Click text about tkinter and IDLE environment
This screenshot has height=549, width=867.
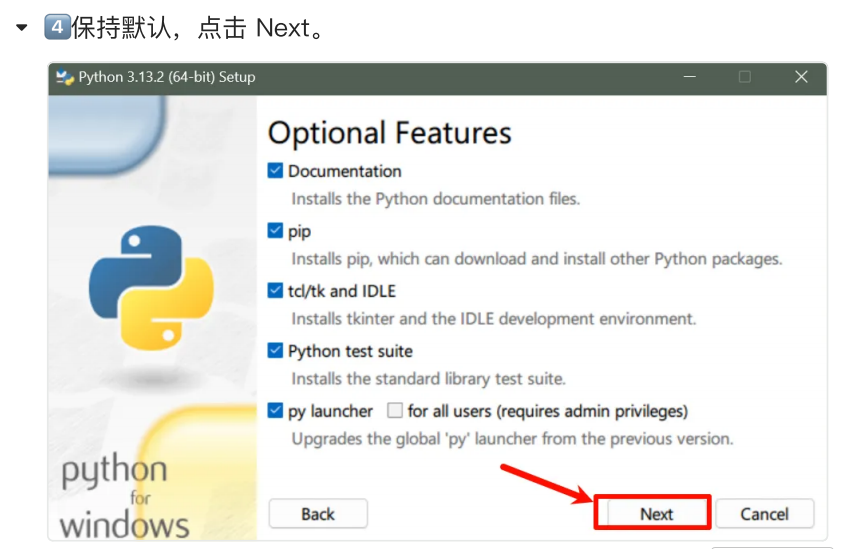click(x=494, y=319)
